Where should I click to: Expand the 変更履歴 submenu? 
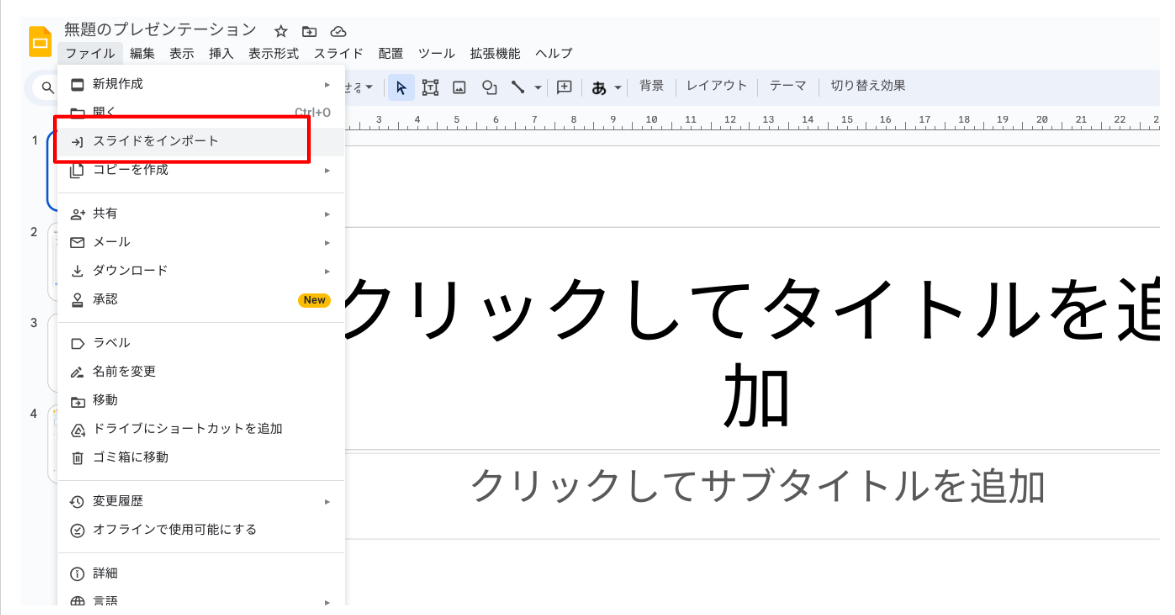[x=201, y=501]
